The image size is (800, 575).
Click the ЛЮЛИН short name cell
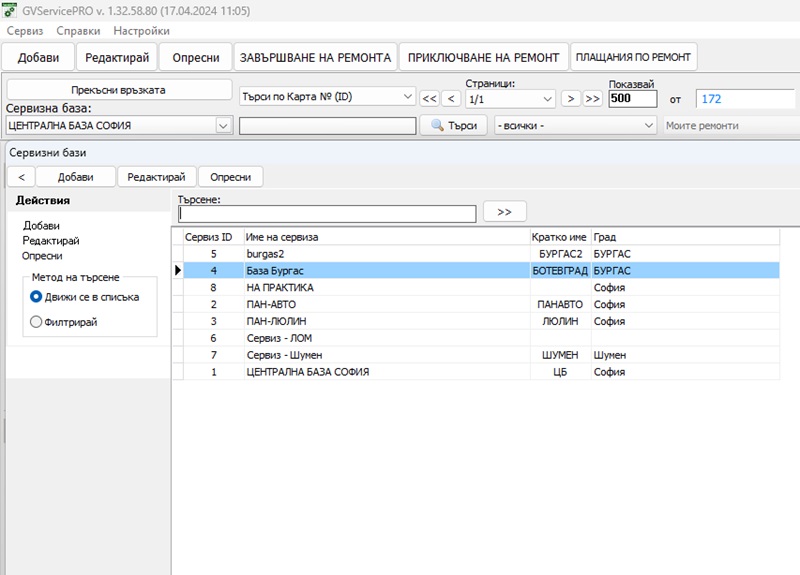[x=560, y=321]
